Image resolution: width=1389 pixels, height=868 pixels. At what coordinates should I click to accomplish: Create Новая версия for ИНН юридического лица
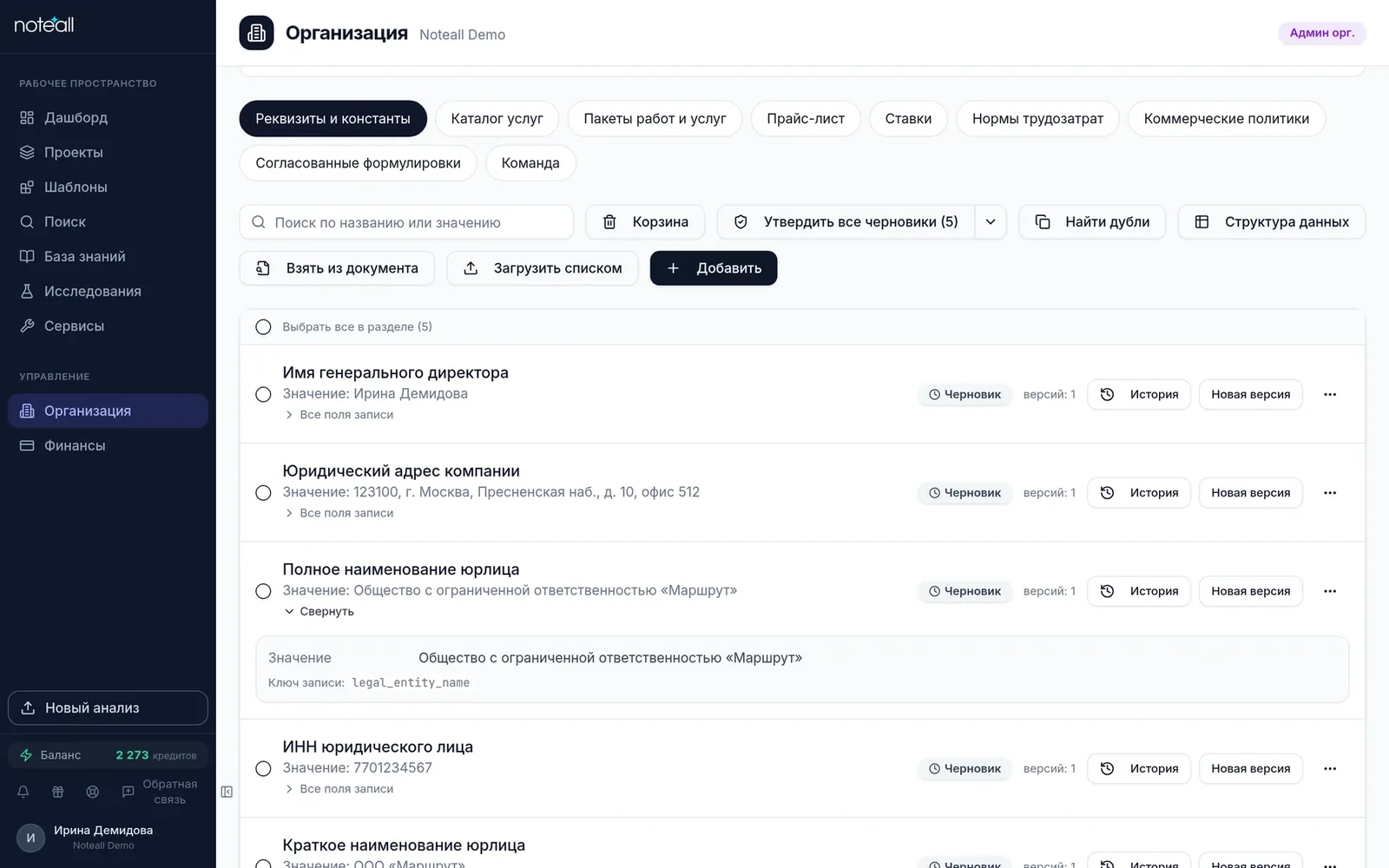pos(1251,769)
